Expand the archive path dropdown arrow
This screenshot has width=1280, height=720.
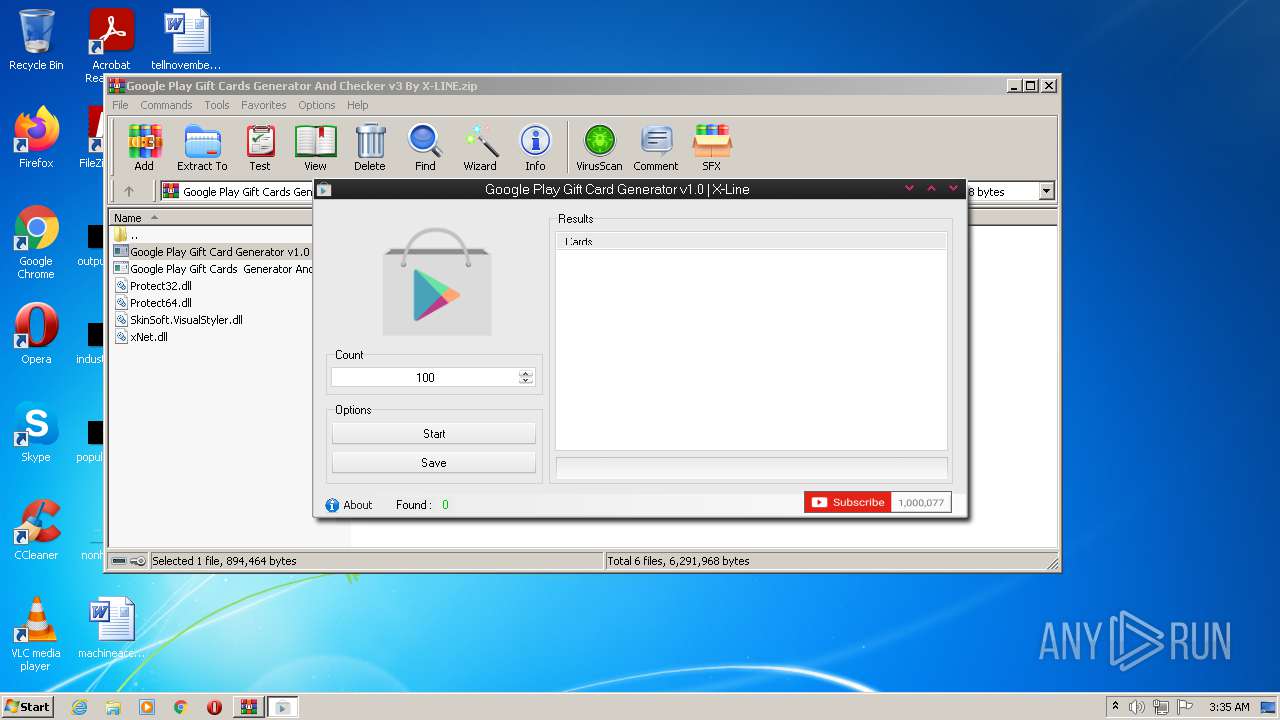coord(1046,191)
